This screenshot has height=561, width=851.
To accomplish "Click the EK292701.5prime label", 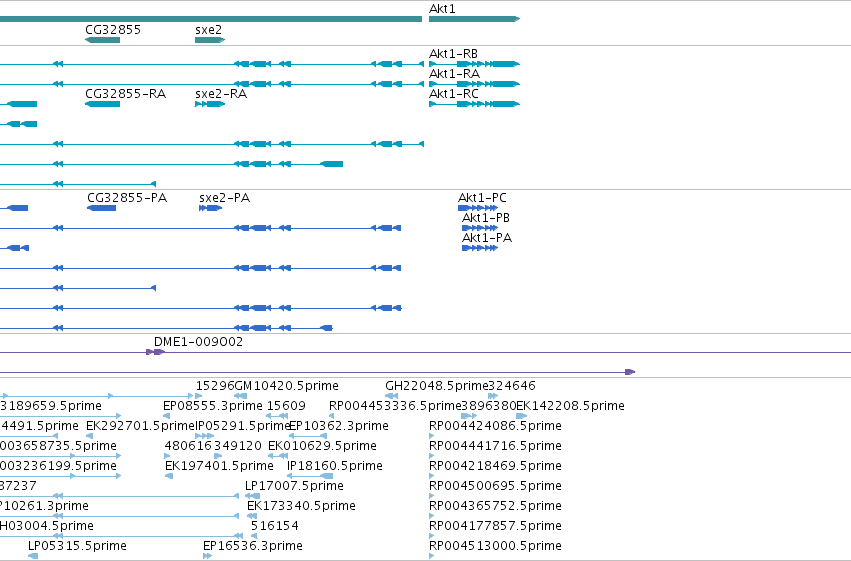I will pos(141,426).
